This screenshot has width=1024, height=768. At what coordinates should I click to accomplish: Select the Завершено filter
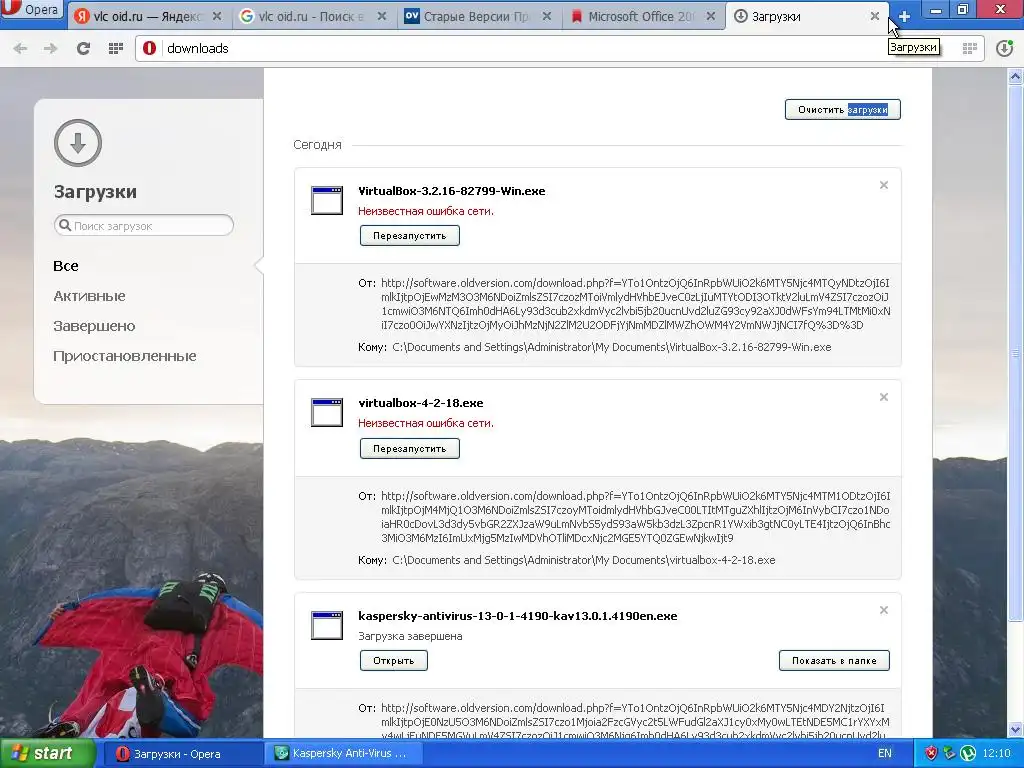(x=94, y=326)
